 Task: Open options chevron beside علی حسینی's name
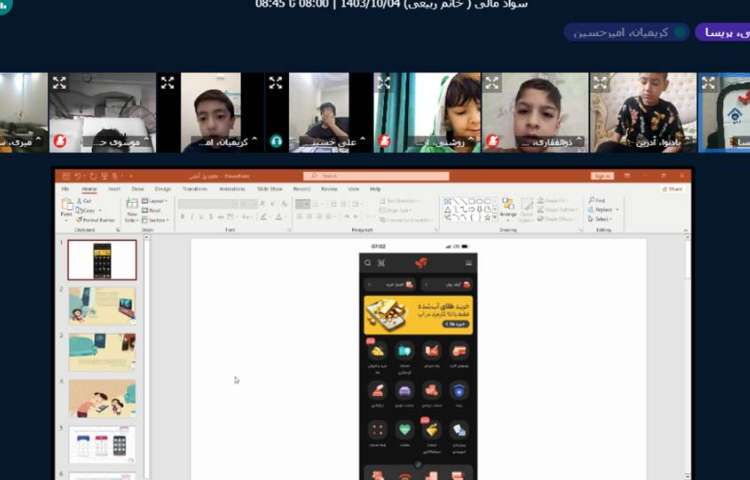362,140
